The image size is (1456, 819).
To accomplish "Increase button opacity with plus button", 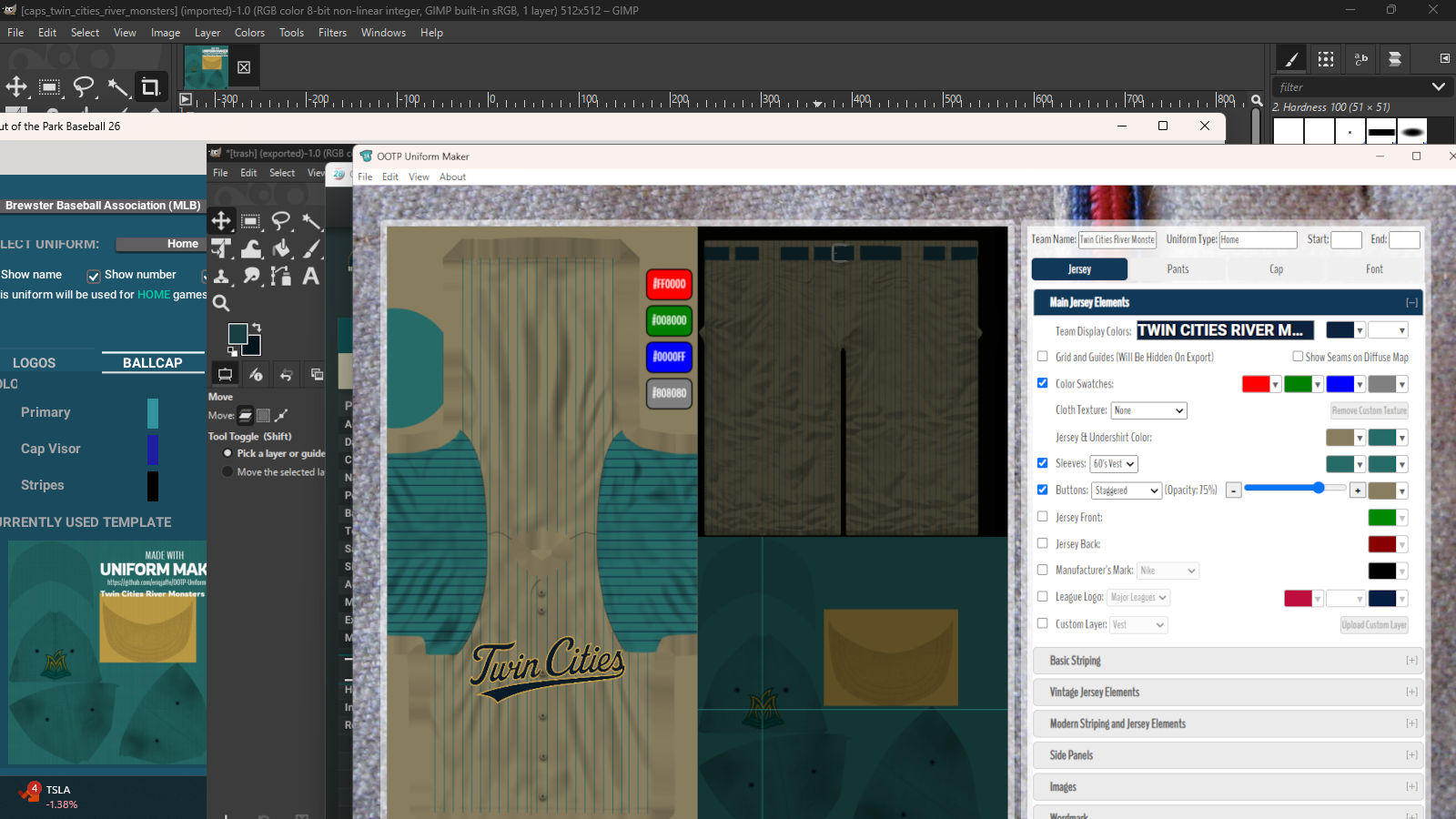I will click(1357, 490).
